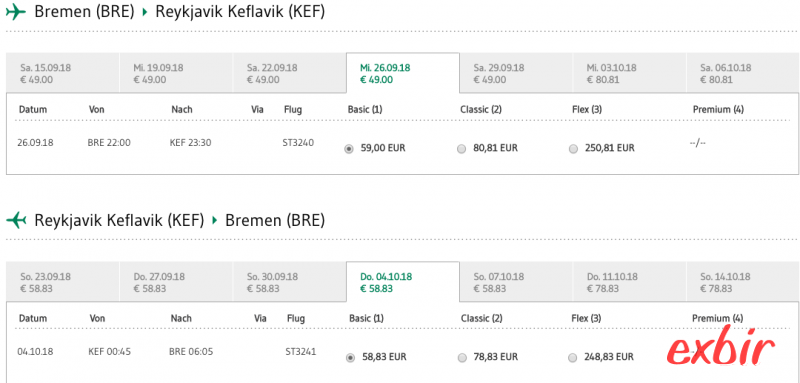800x383 pixels.
Task: Open the Mi. 19.09.18 outbound date tab
Action: [176, 73]
